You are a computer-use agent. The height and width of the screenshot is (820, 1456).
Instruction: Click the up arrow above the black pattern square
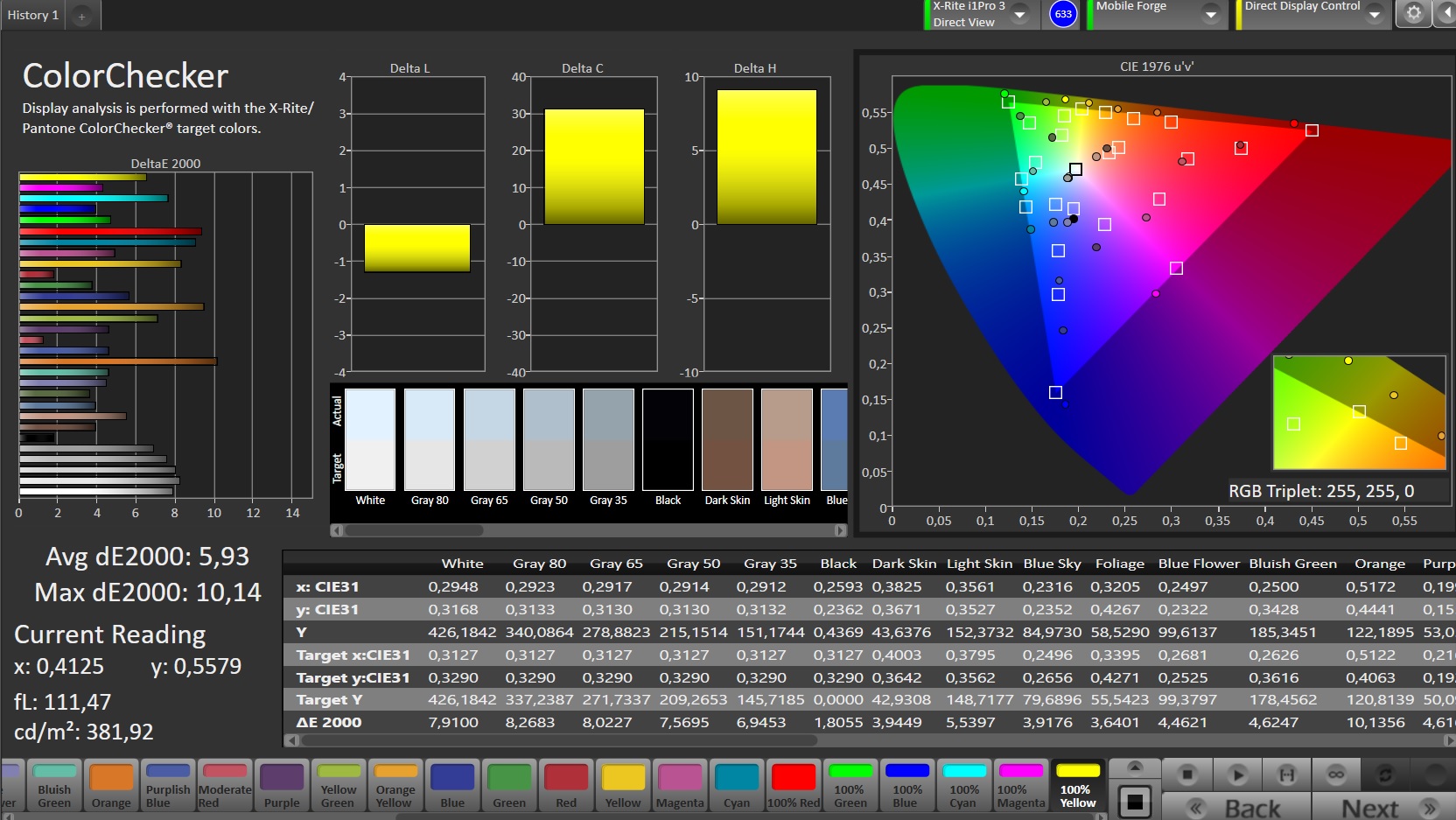click(1135, 767)
